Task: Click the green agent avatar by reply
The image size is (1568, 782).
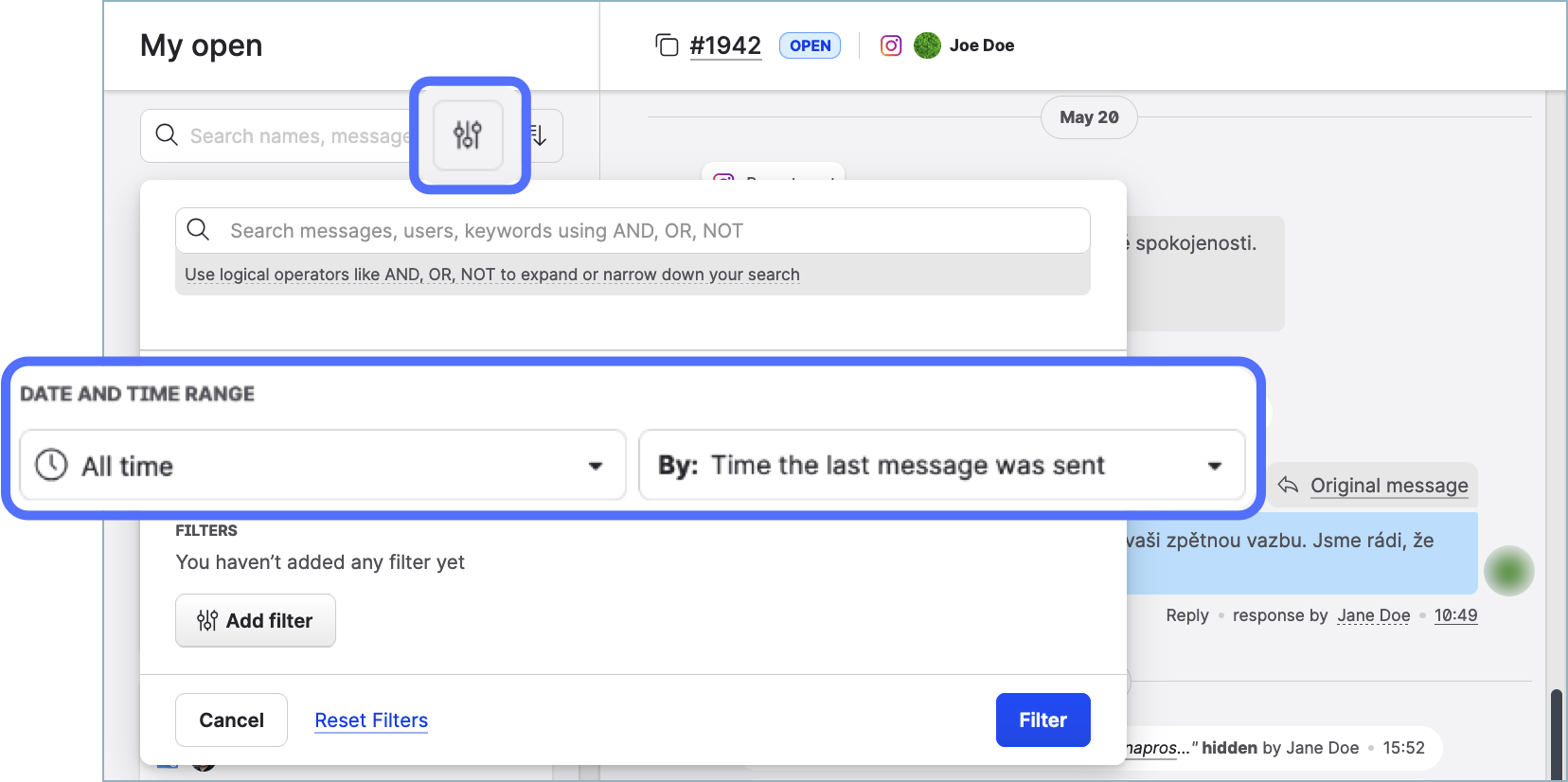Action: click(1508, 571)
